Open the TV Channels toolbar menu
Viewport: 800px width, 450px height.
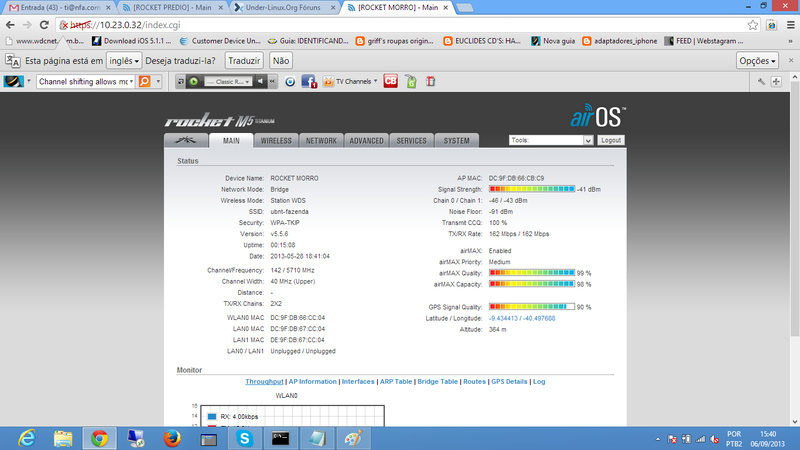coord(350,82)
